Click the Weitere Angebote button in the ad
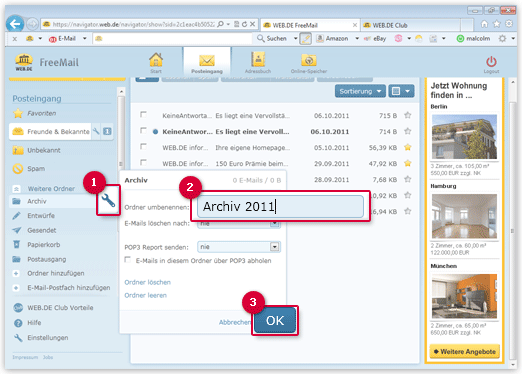Screen dimensions: 522x374 (x=465, y=351)
